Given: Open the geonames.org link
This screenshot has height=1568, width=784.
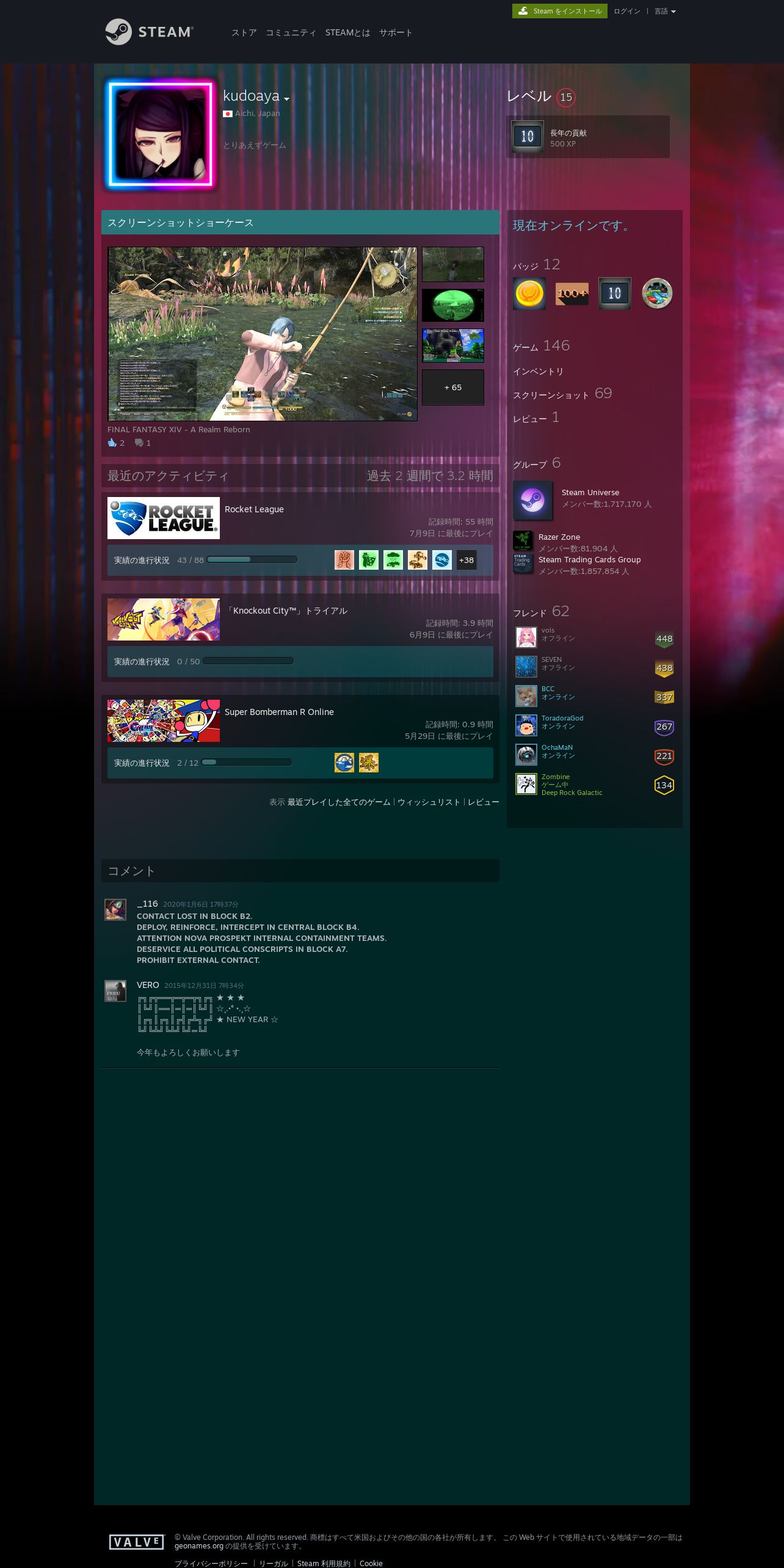Looking at the screenshot, I should 199,1546.
